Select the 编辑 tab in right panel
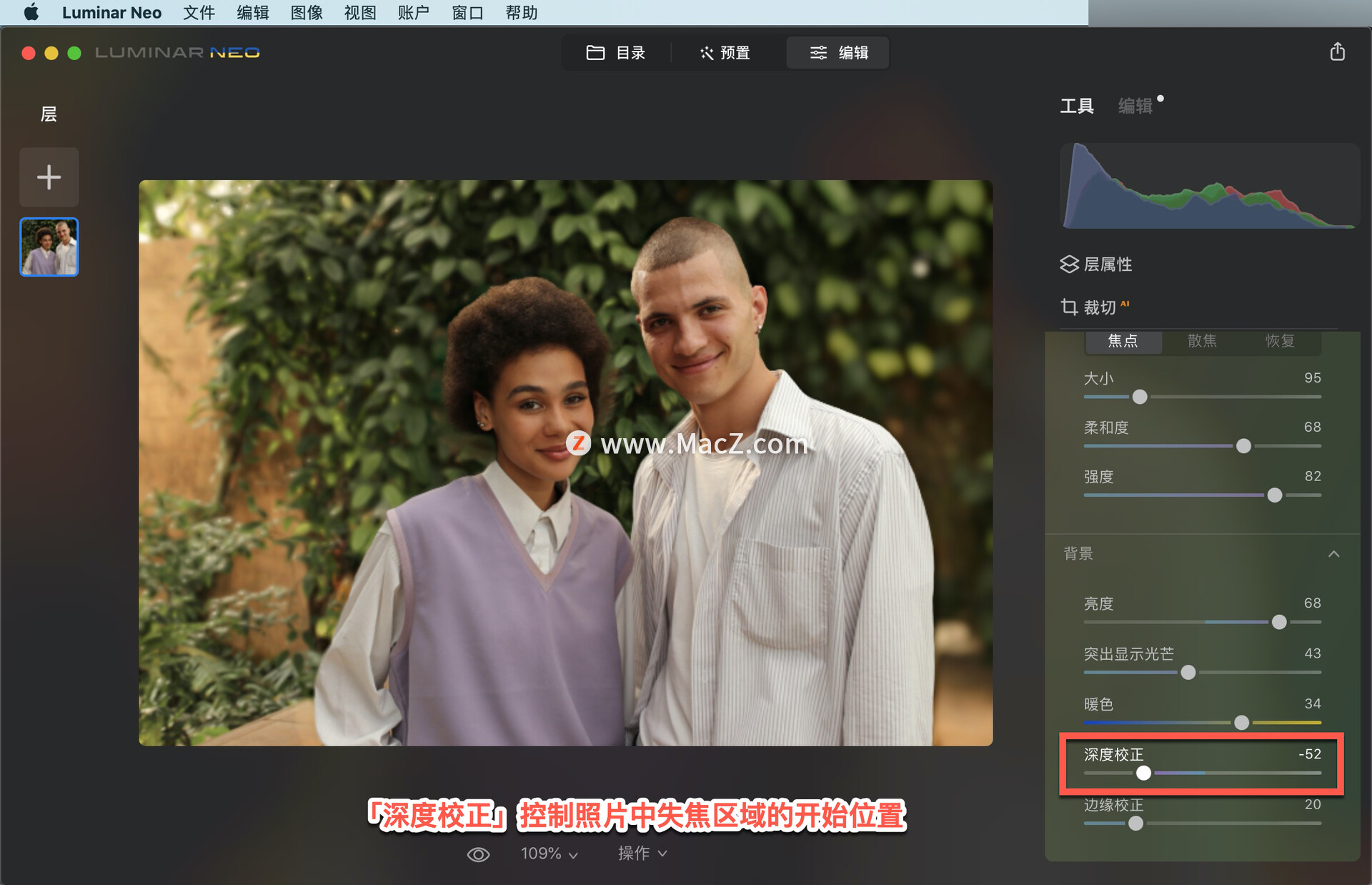The height and width of the screenshot is (885, 1372). (x=1135, y=106)
